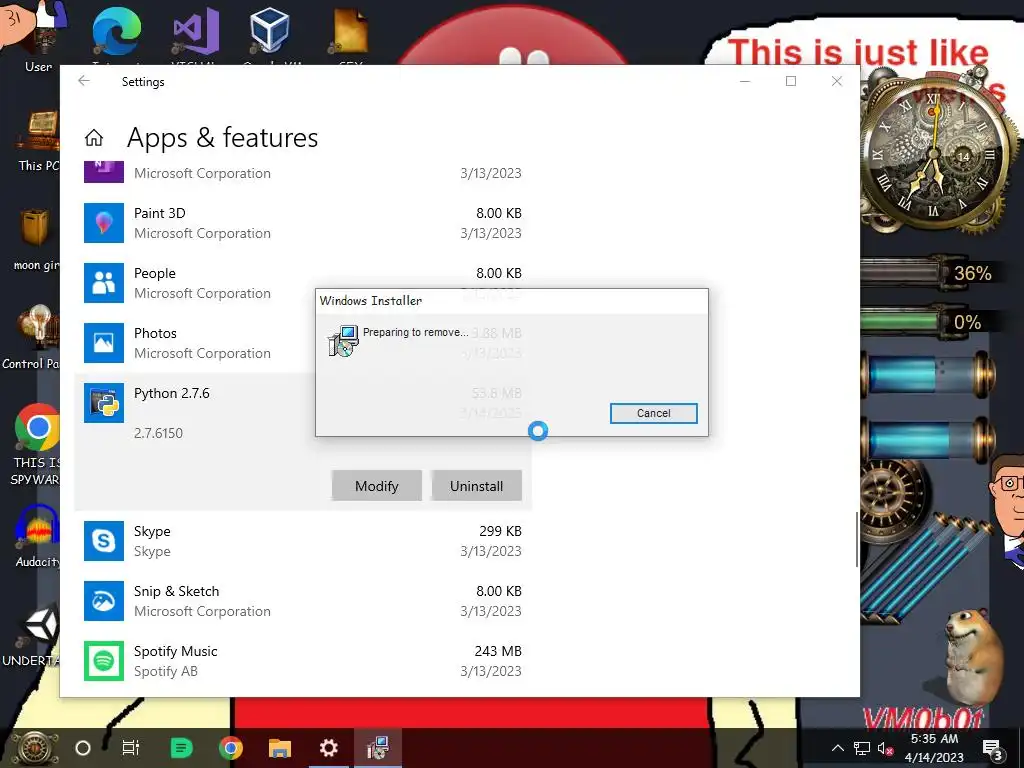Click the Apps & features heading
This screenshot has width=1024, height=768.
click(222, 138)
